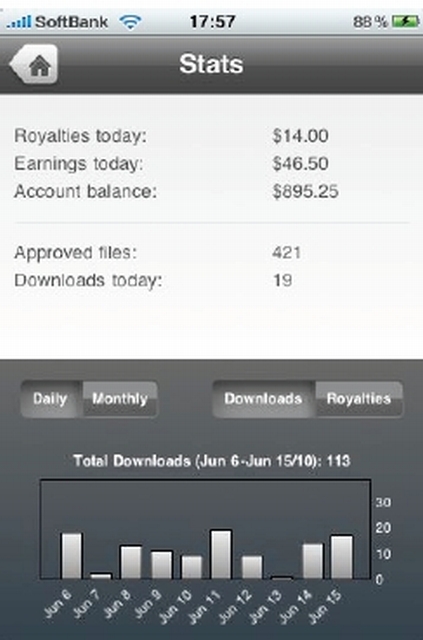Select the Jun 15 bar
Image resolution: width=423 pixels, height=640 pixels.
point(342,557)
